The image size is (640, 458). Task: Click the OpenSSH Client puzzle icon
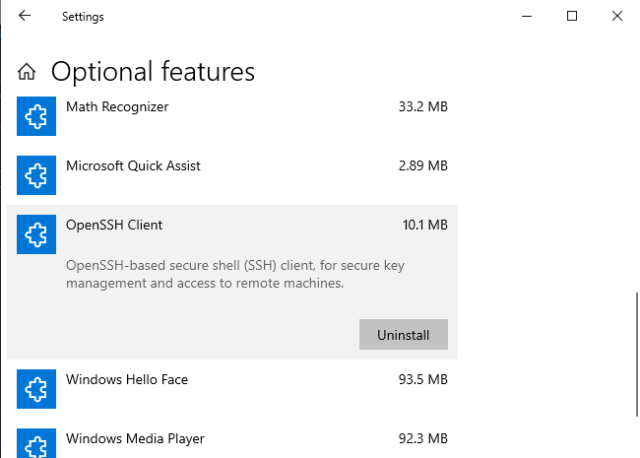click(x=36, y=235)
